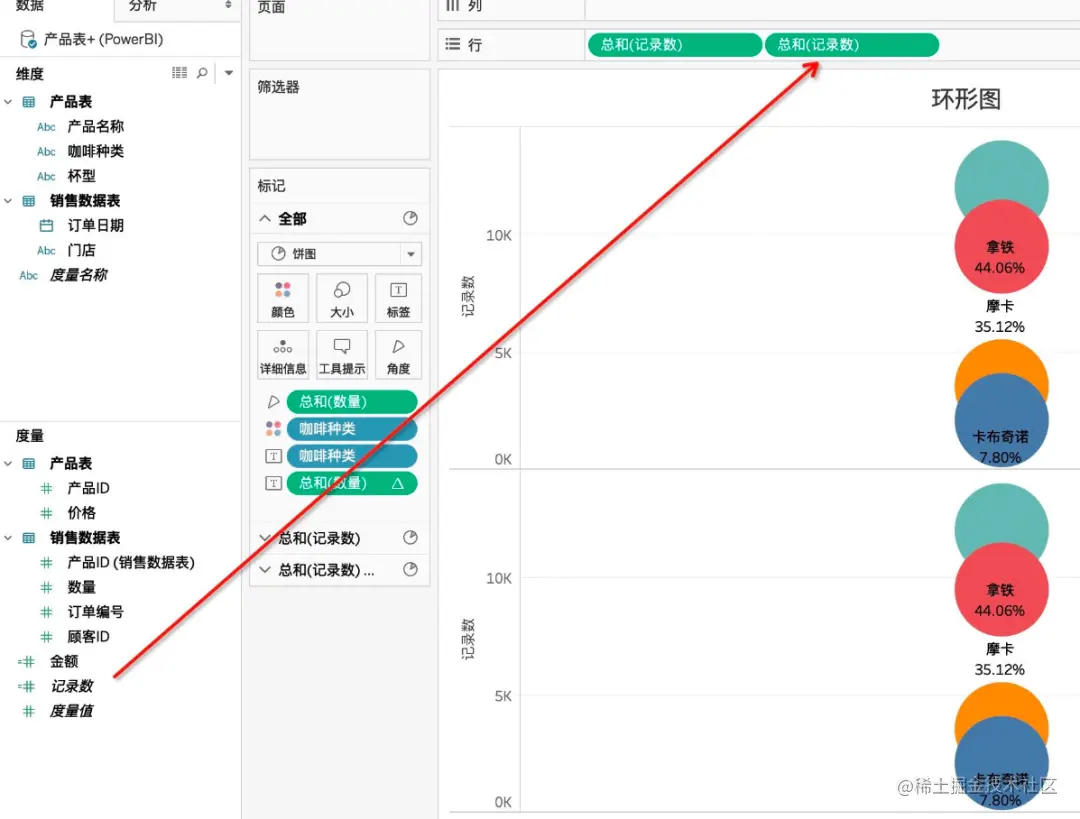
Task: Click the angle pill 总和(数量)
Action: coord(352,402)
